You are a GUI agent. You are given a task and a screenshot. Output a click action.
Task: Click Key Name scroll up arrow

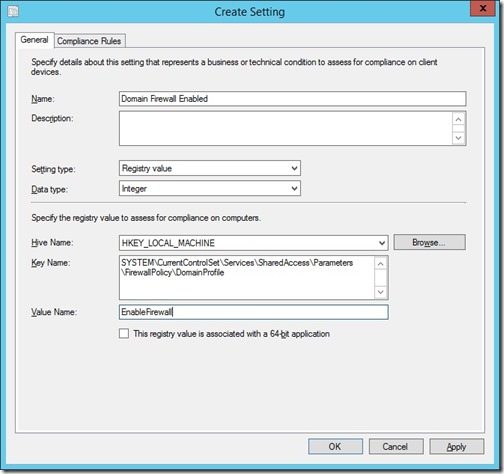(x=381, y=264)
